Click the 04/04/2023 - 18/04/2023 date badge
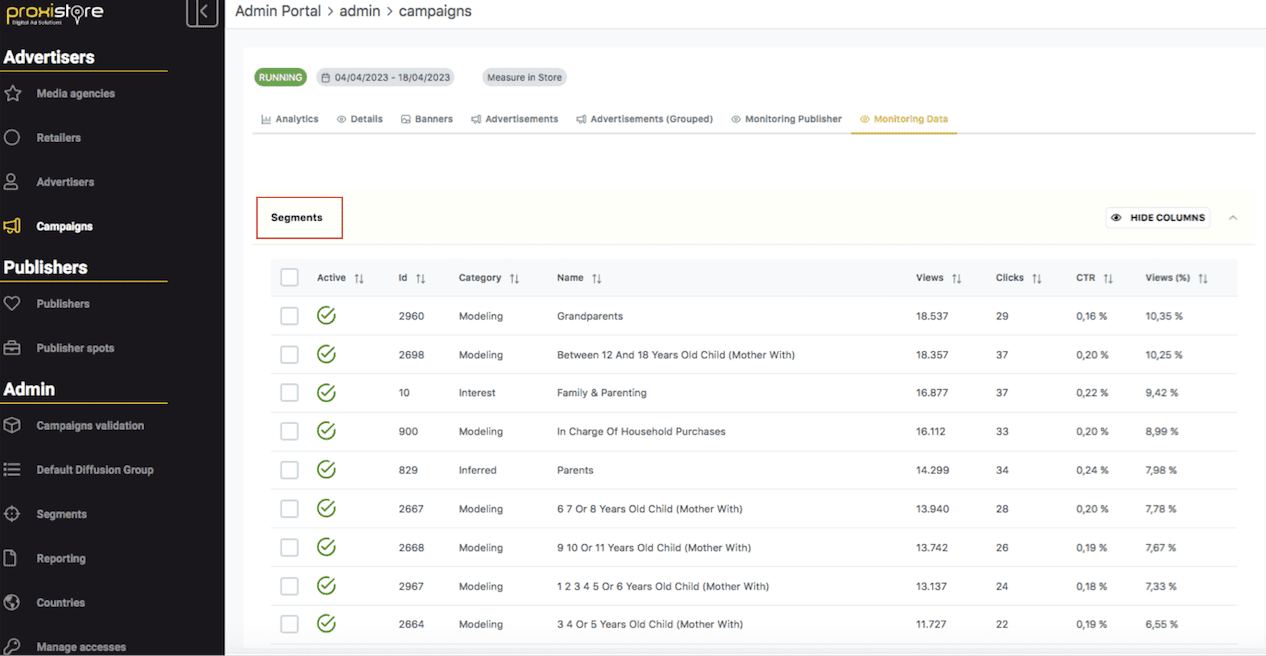 tap(385, 77)
